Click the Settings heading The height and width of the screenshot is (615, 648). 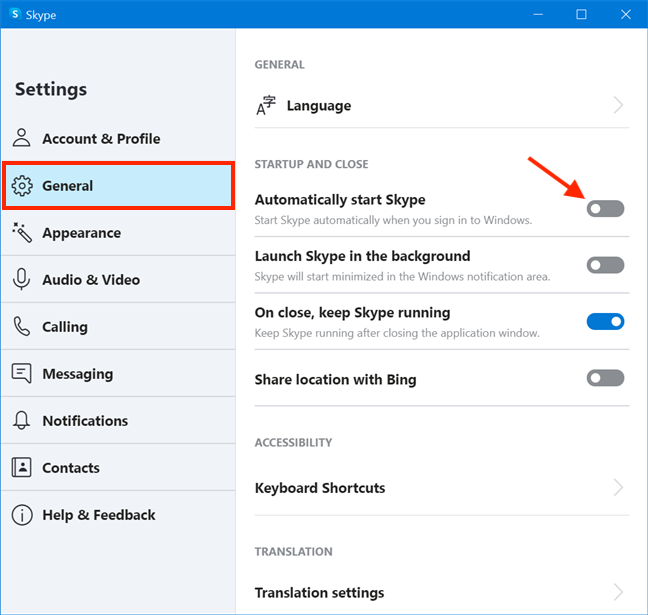[51, 89]
